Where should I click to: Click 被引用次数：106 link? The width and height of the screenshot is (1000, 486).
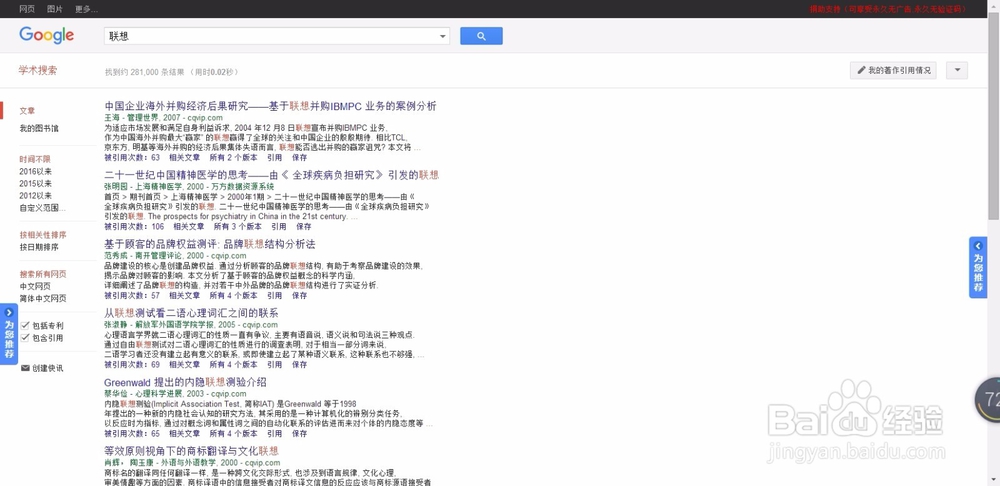(x=134, y=226)
